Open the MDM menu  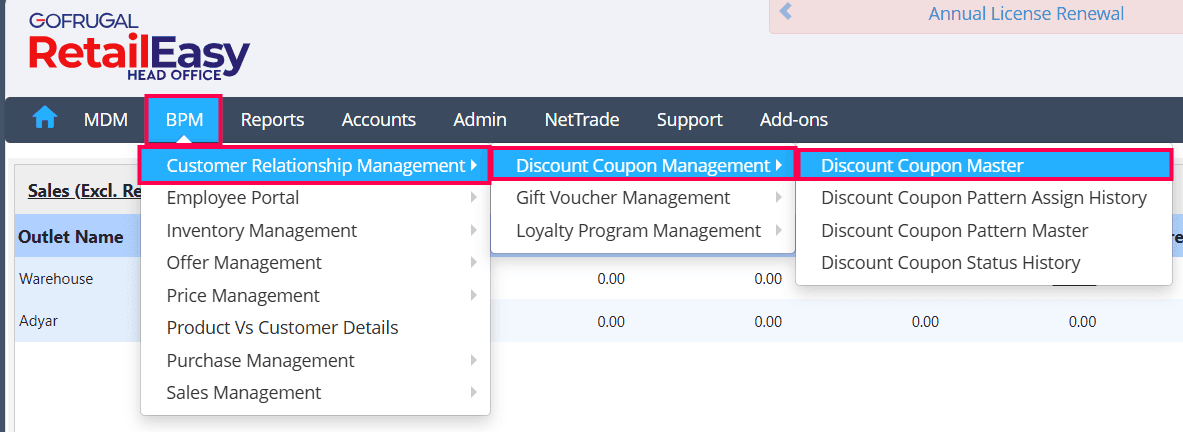click(106, 119)
